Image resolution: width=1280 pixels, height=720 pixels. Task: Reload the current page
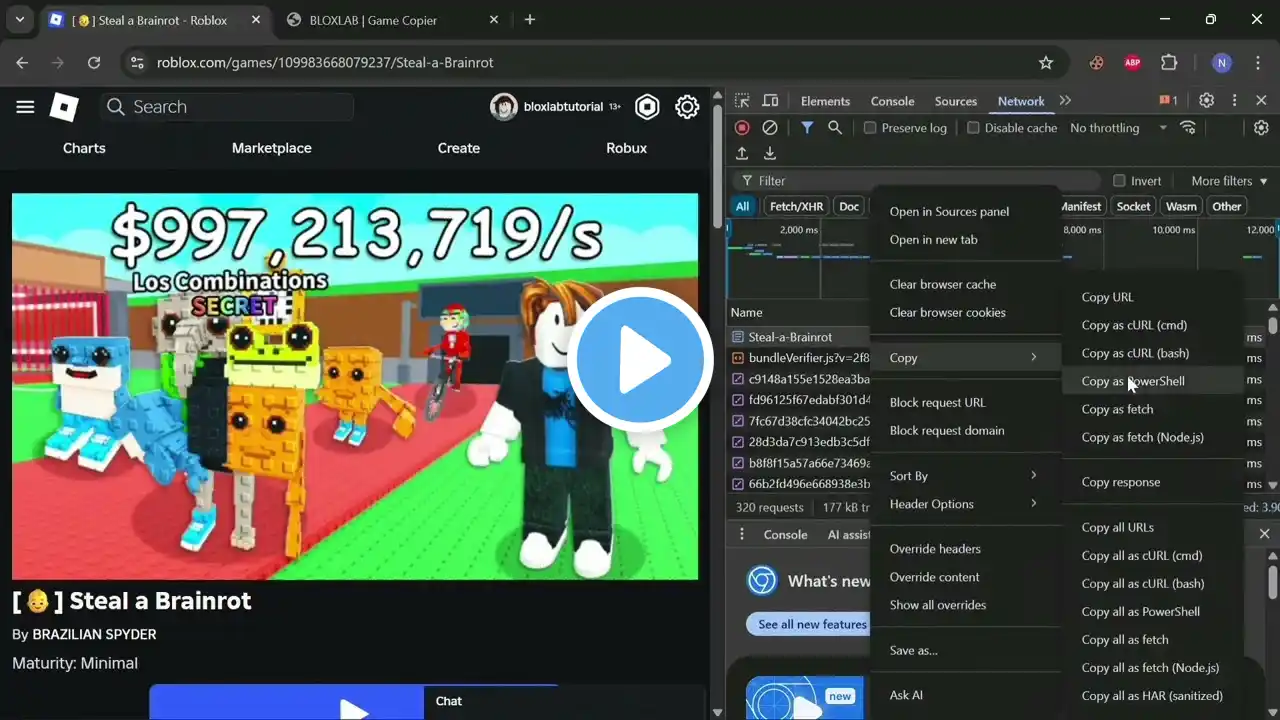point(94,62)
